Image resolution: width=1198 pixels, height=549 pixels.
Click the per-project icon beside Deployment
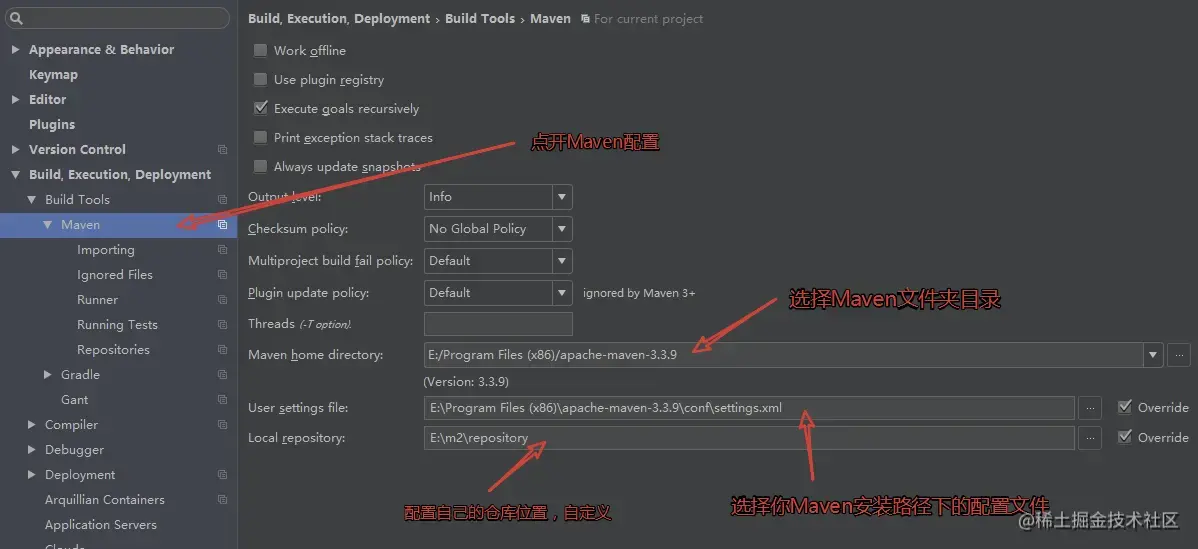[x=222, y=475]
